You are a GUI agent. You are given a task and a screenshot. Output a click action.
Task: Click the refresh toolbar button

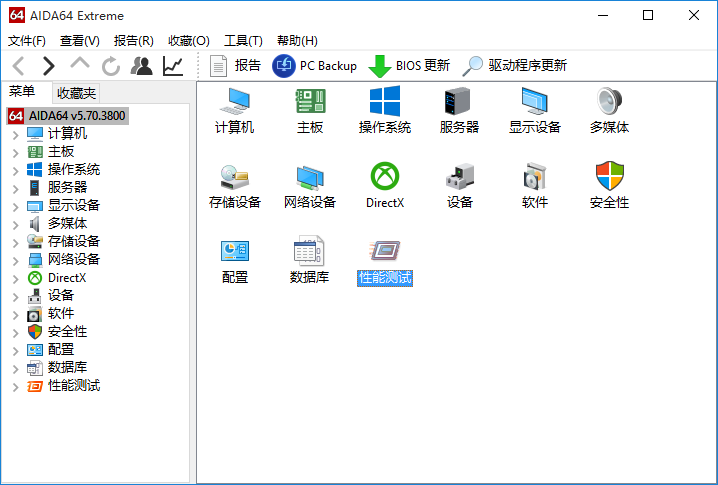tap(111, 66)
